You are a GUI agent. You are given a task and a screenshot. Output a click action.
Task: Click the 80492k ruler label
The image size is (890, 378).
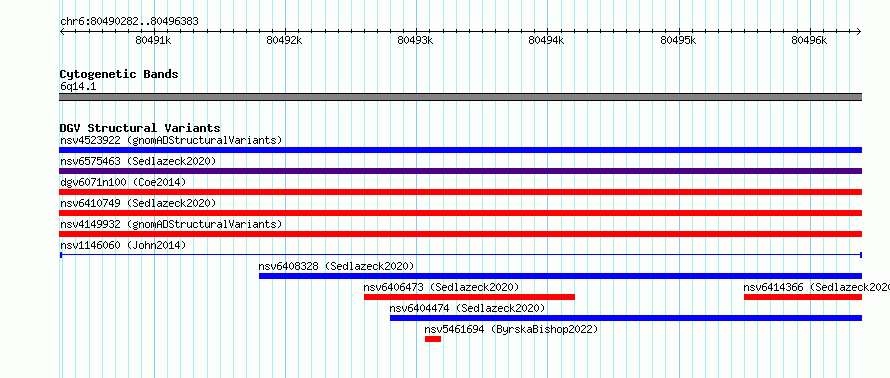click(284, 40)
